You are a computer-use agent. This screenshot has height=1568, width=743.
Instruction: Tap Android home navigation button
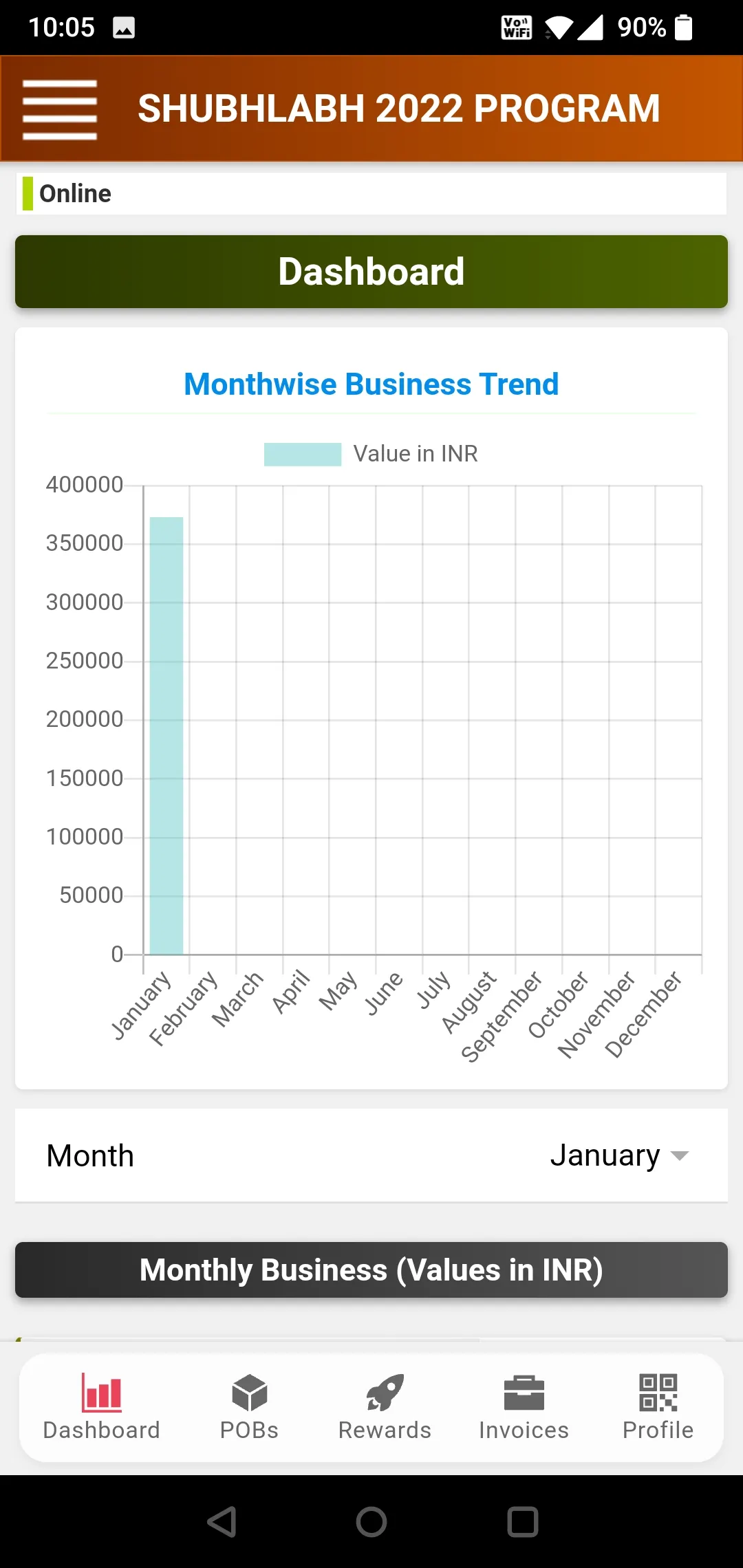371,1521
